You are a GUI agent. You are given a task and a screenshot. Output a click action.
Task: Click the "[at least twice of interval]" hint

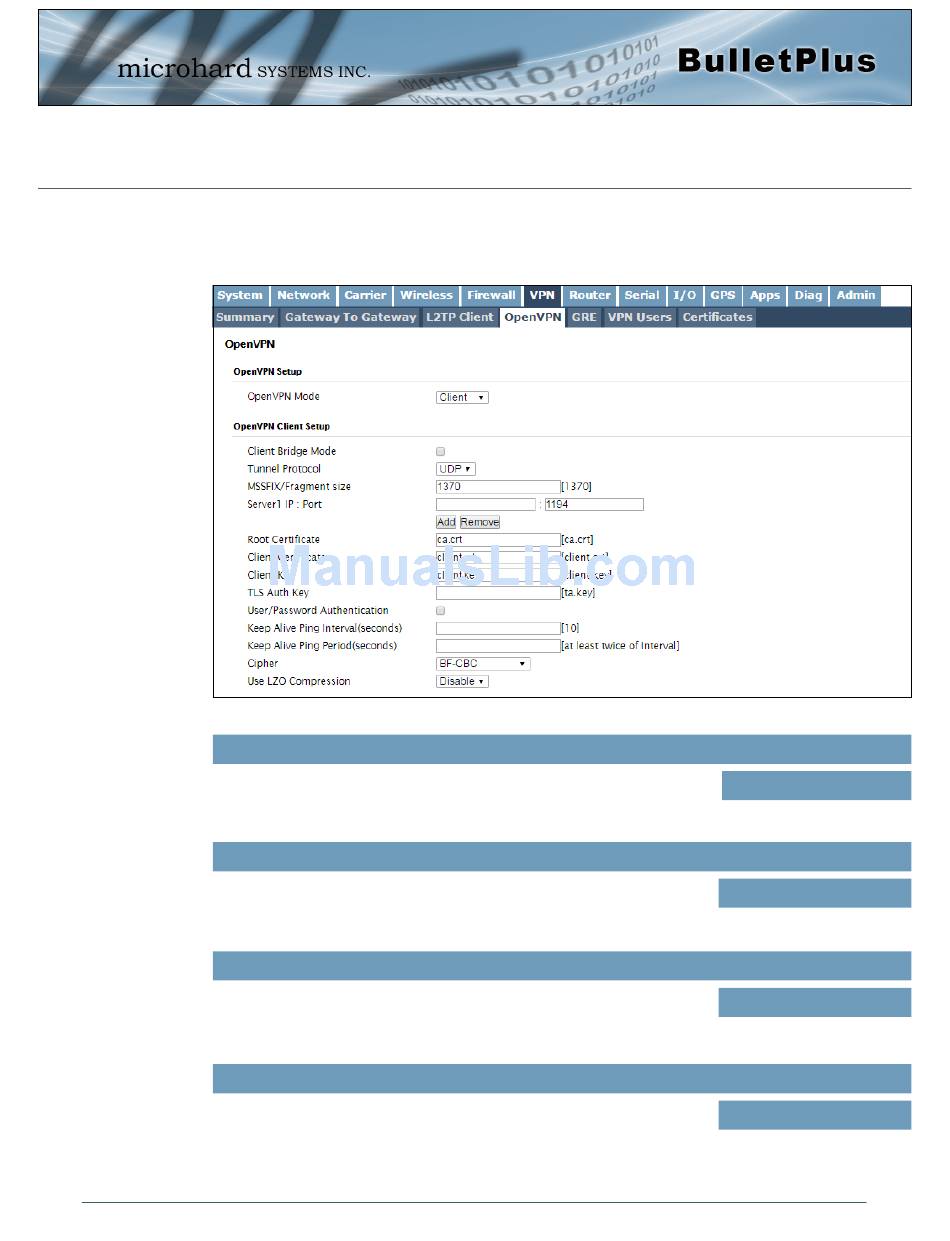(x=620, y=646)
